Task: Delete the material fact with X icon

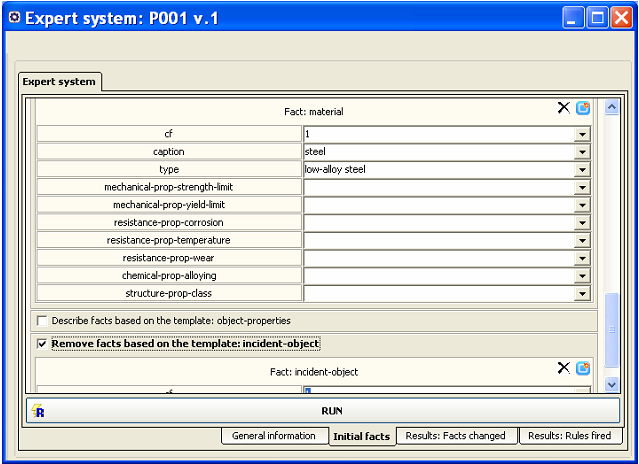Action: [564, 108]
